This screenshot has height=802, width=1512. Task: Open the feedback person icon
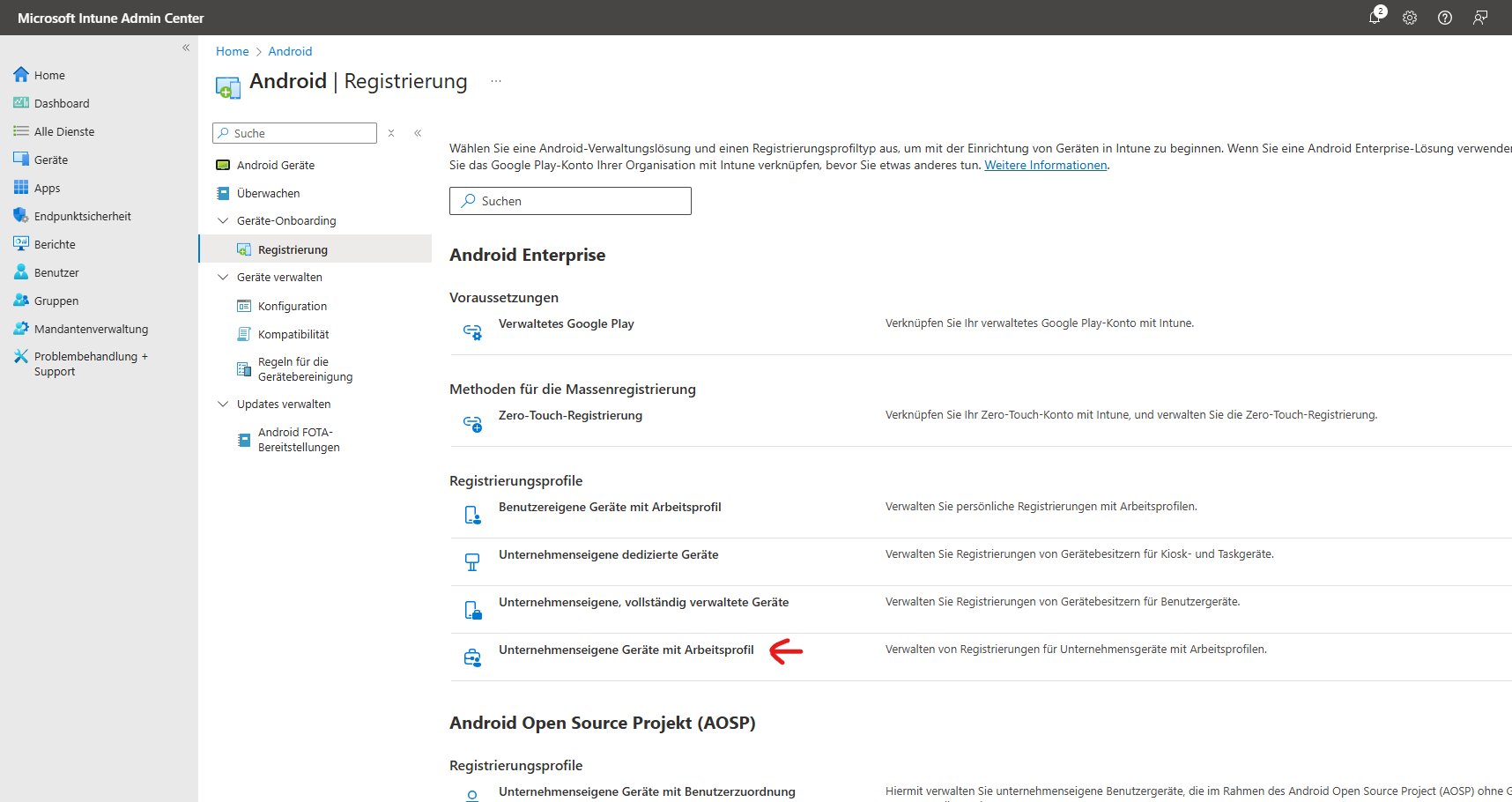coord(1480,18)
